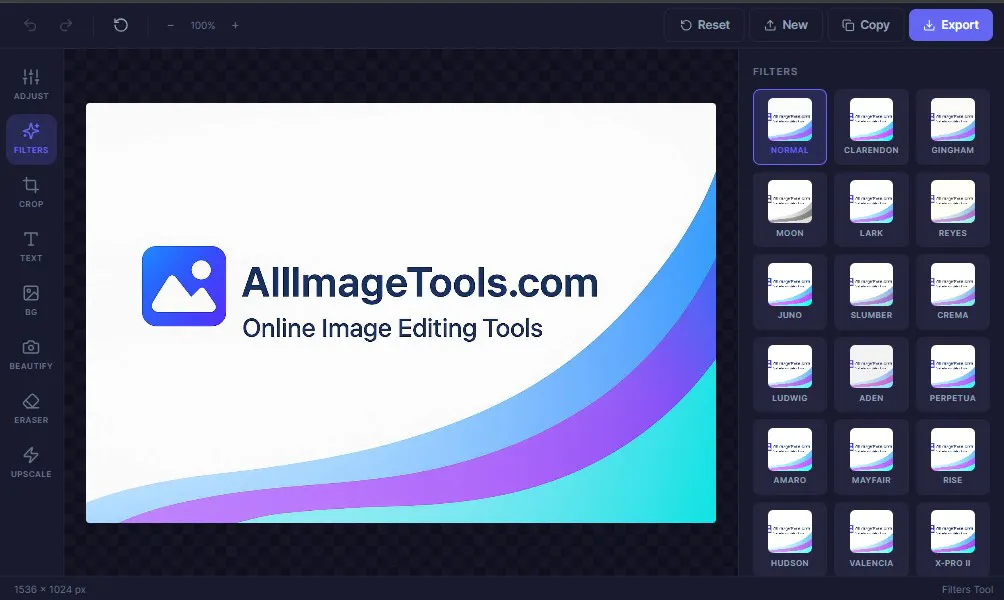Apply the Lark filter
Viewport: 1004px width, 600px height.
click(x=871, y=209)
